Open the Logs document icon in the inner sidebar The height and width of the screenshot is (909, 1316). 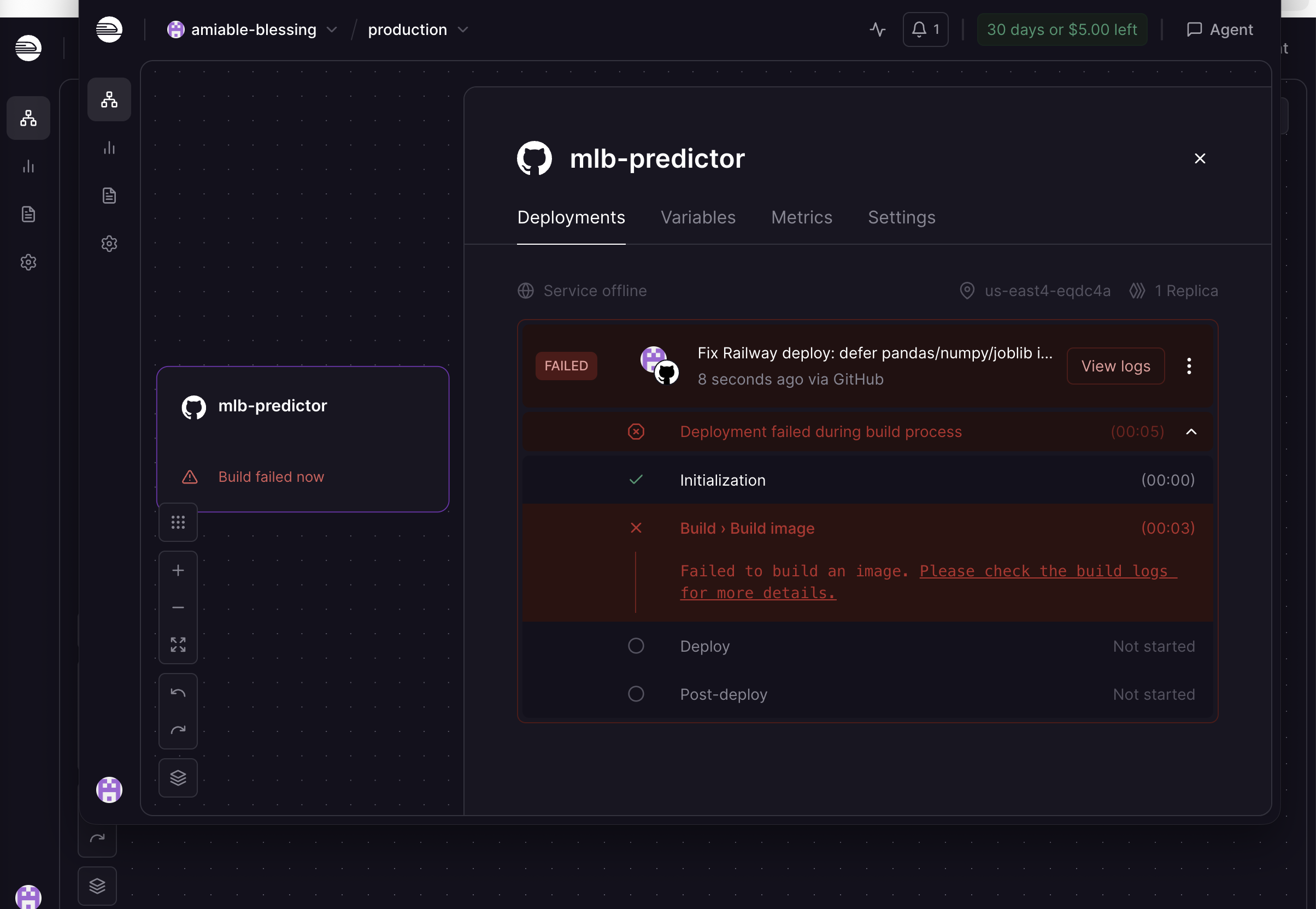pyautogui.click(x=109, y=196)
